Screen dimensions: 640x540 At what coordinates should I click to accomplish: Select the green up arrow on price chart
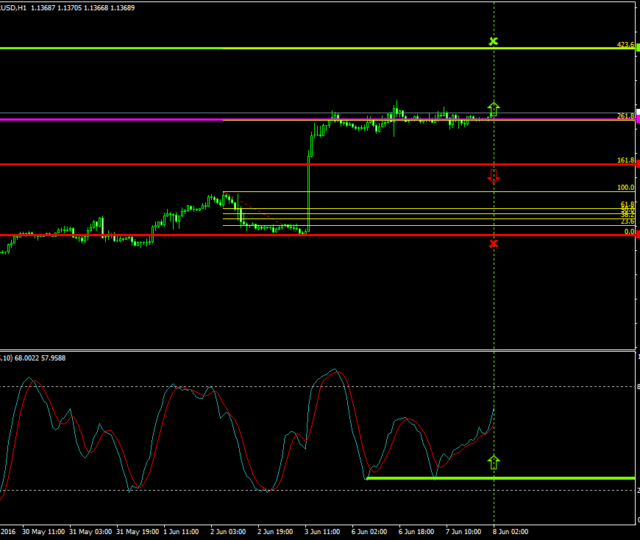pyautogui.click(x=493, y=108)
